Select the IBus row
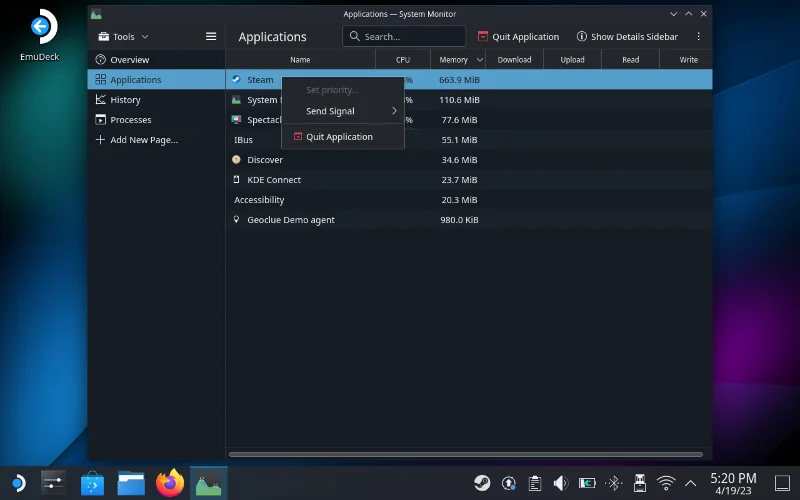 pyautogui.click(x=469, y=139)
